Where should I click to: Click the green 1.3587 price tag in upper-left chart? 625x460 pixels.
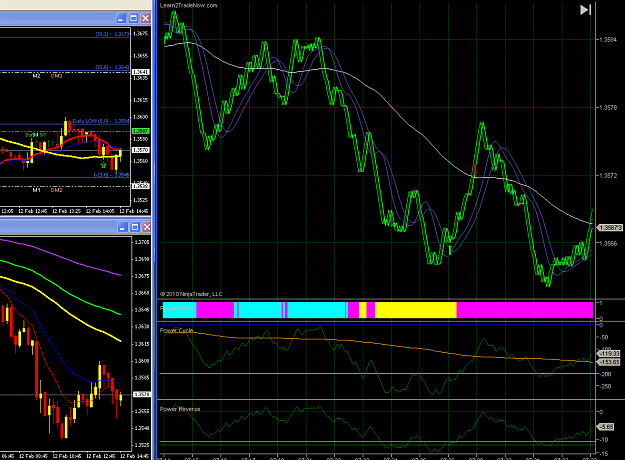[x=141, y=131]
